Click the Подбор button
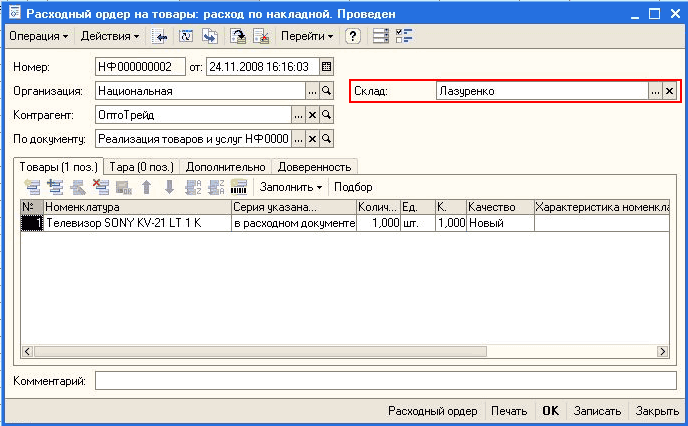Viewport: 688px width, 426px height. click(353, 187)
